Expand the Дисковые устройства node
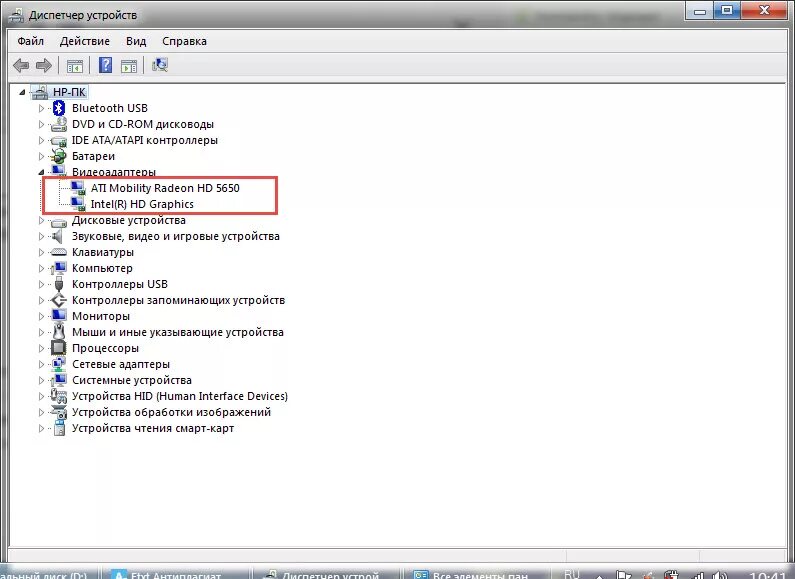 pos(42,221)
